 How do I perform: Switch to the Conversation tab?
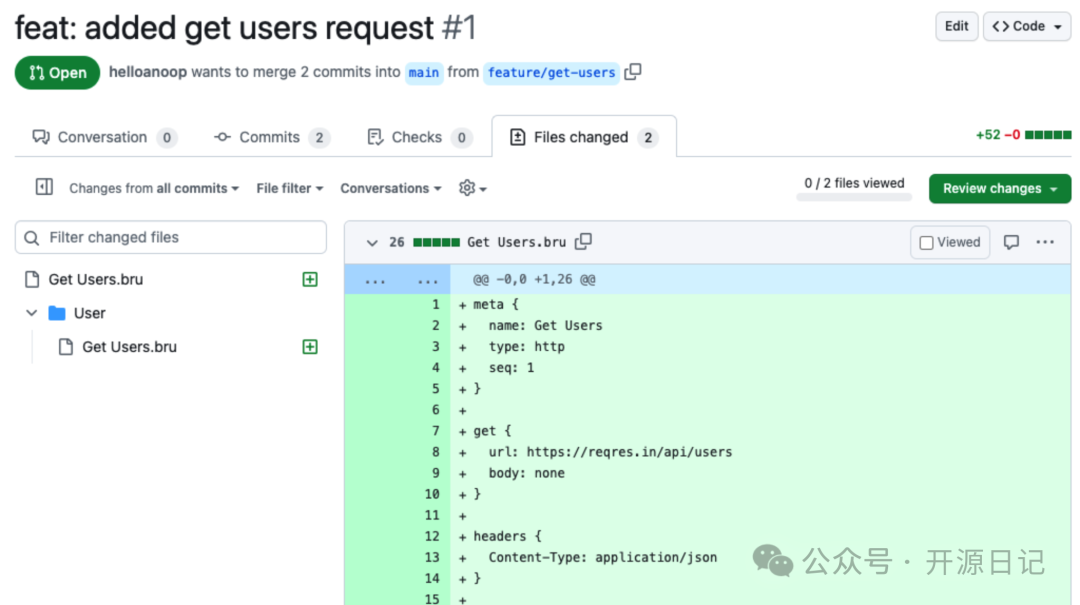click(103, 137)
